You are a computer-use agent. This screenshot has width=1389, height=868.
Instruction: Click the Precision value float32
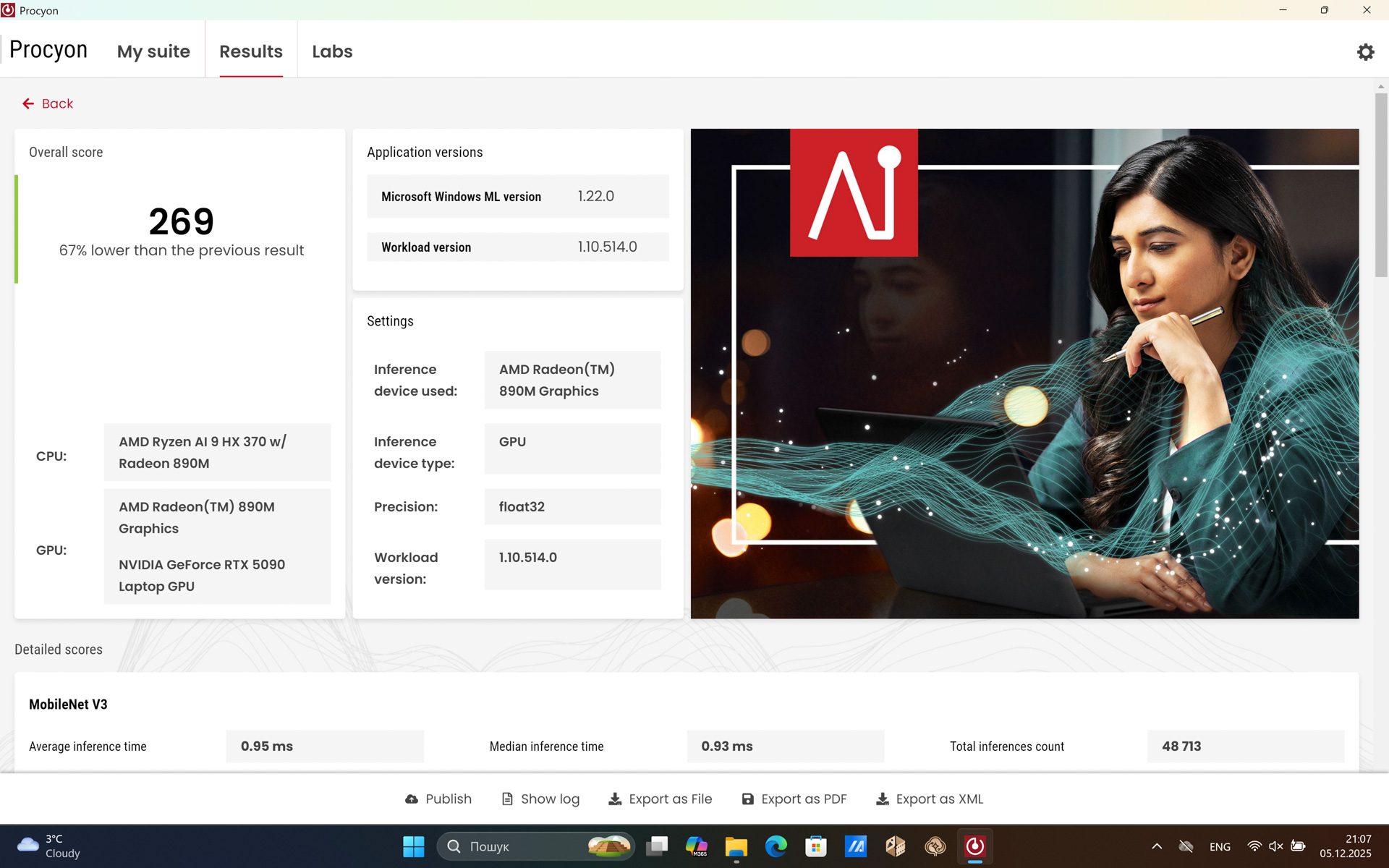point(572,506)
